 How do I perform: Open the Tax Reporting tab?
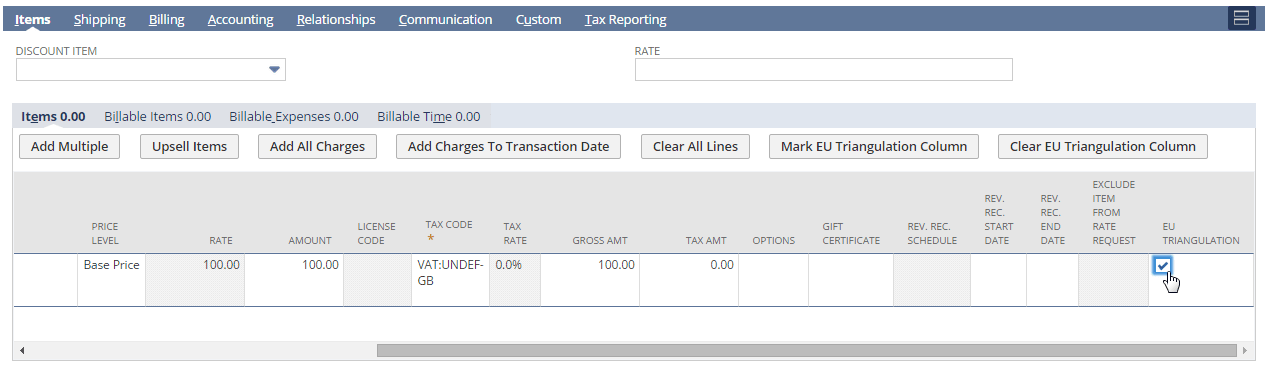[x=625, y=19]
